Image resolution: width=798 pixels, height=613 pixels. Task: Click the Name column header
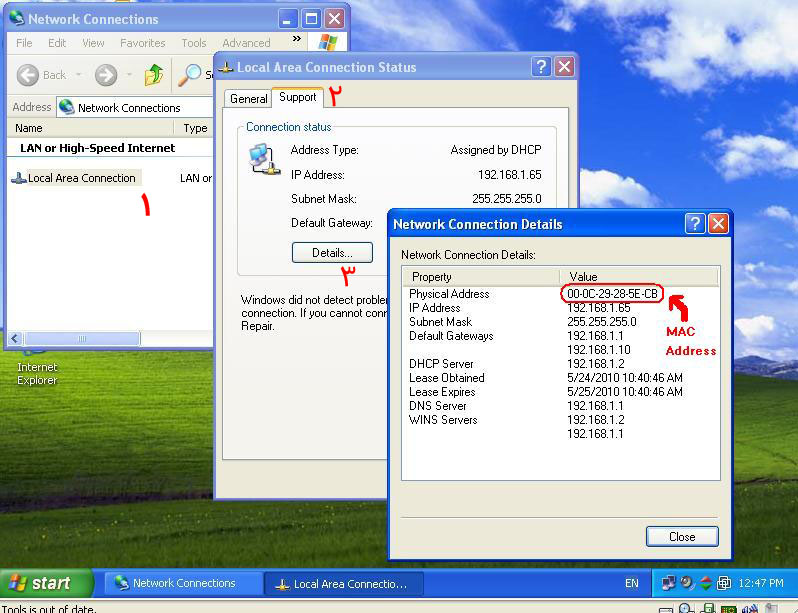[91, 128]
